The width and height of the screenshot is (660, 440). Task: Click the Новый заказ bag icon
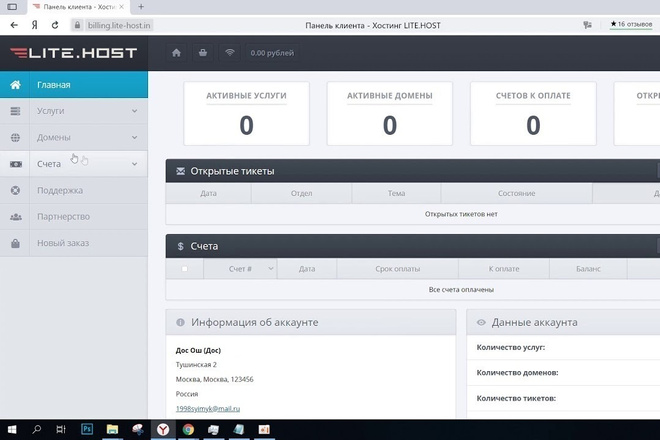coord(15,243)
